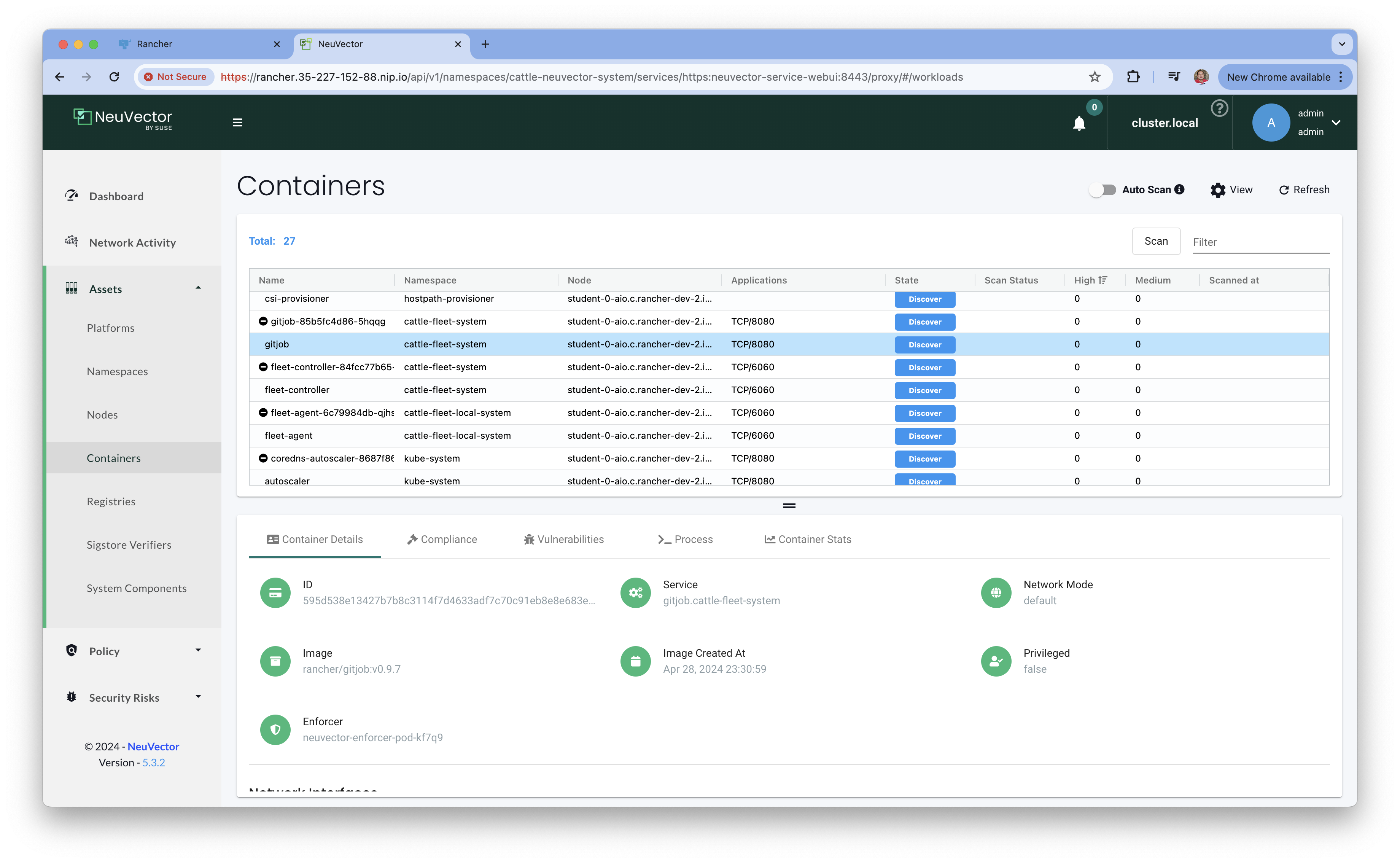Open the admin user dropdown
1400x863 pixels.
(x=1336, y=123)
